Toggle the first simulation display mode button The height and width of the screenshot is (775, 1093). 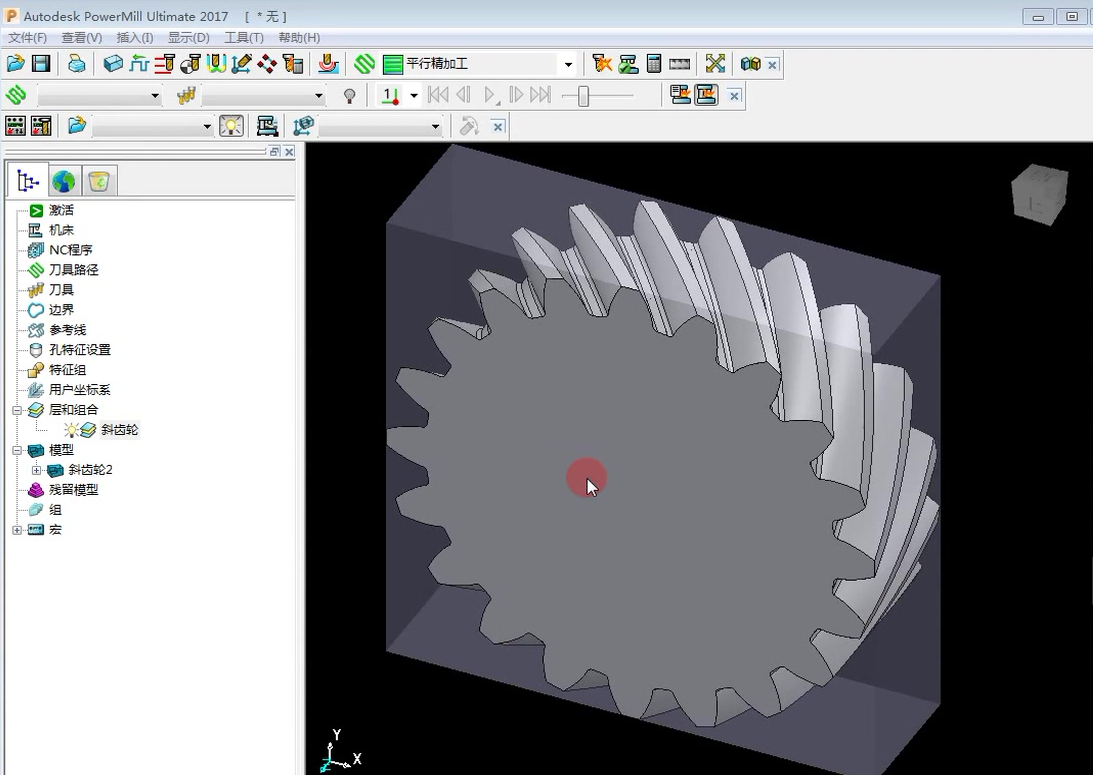(680, 95)
